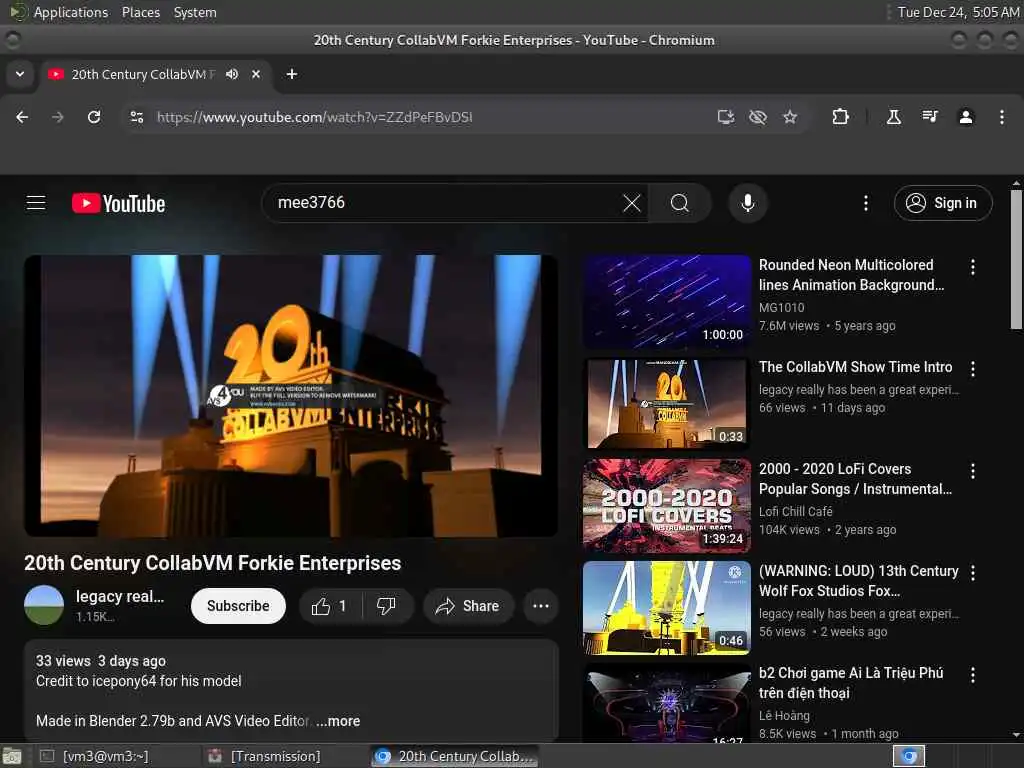
Task: Subscribe to the channel
Action: pyautogui.click(x=238, y=606)
